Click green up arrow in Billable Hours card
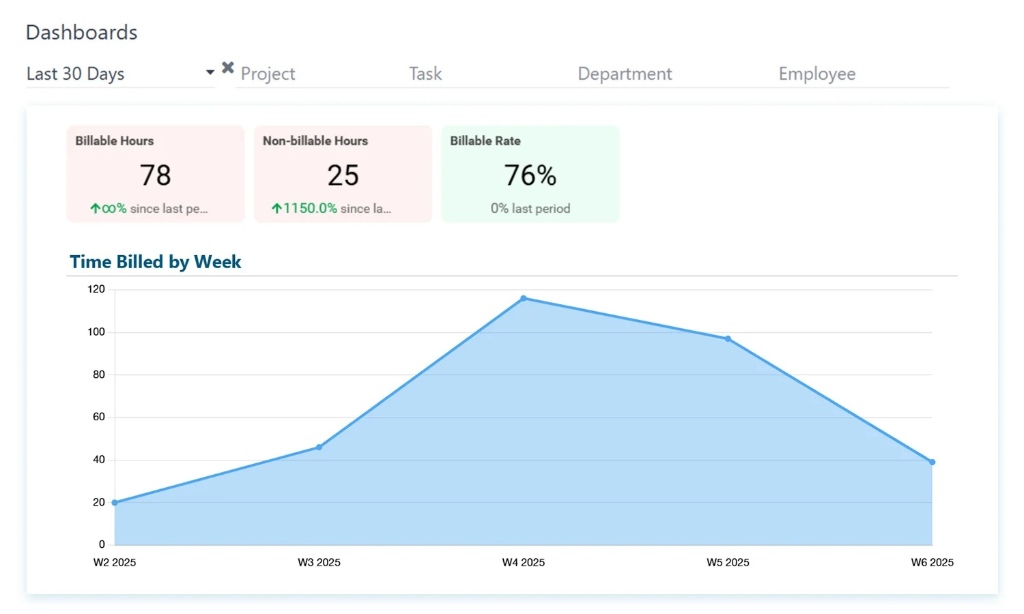 pyautogui.click(x=95, y=209)
